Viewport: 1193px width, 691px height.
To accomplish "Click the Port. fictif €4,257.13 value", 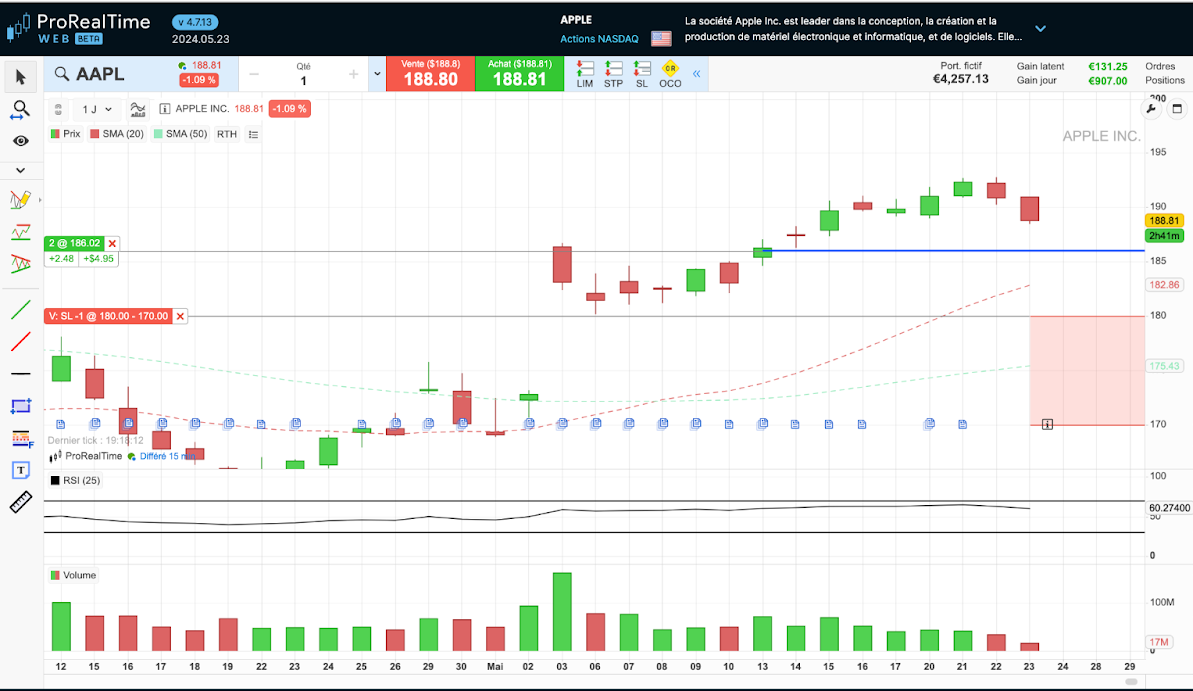I will (x=961, y=79).
